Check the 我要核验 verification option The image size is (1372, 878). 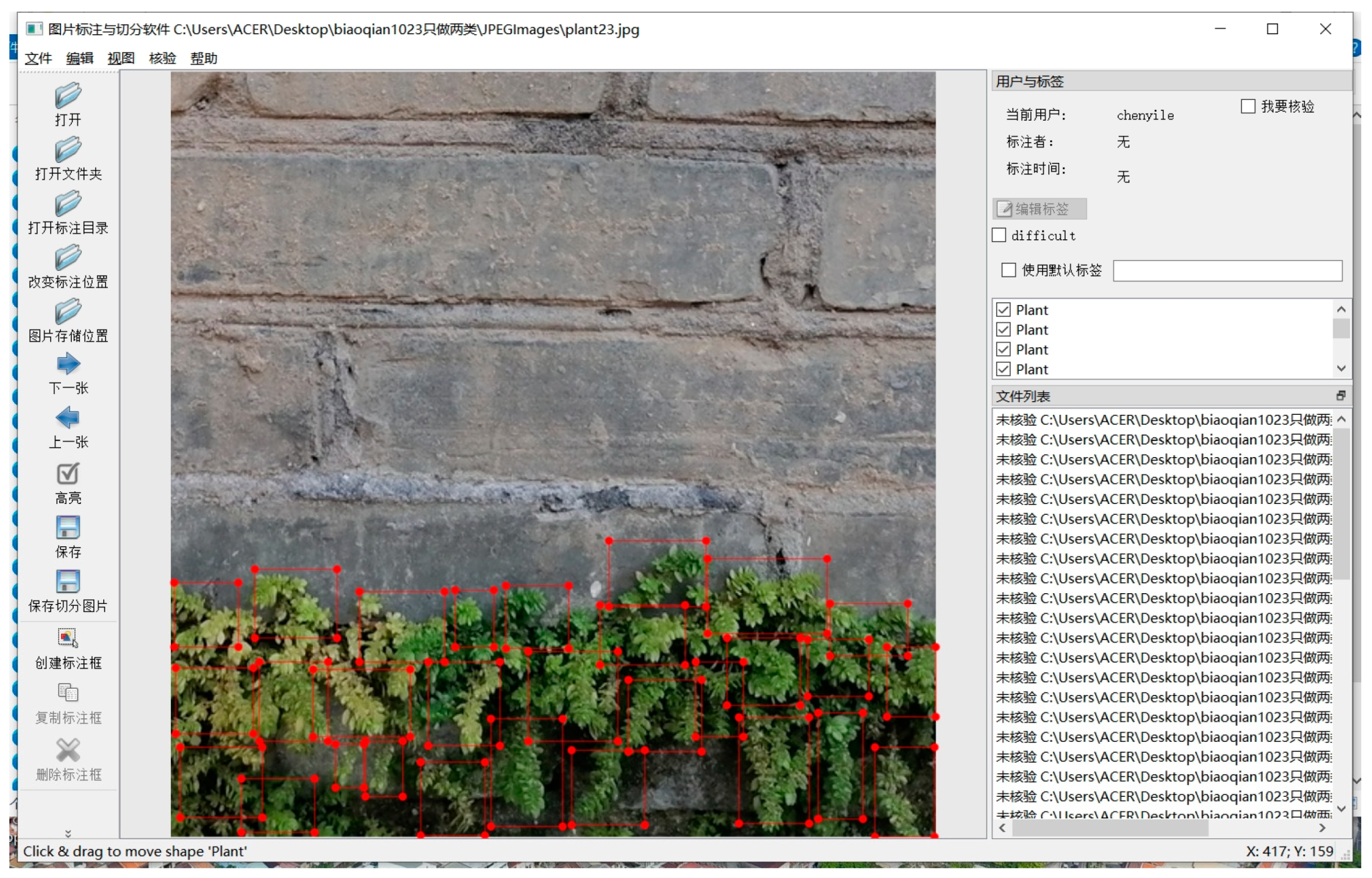click(x=1248, y=106)
